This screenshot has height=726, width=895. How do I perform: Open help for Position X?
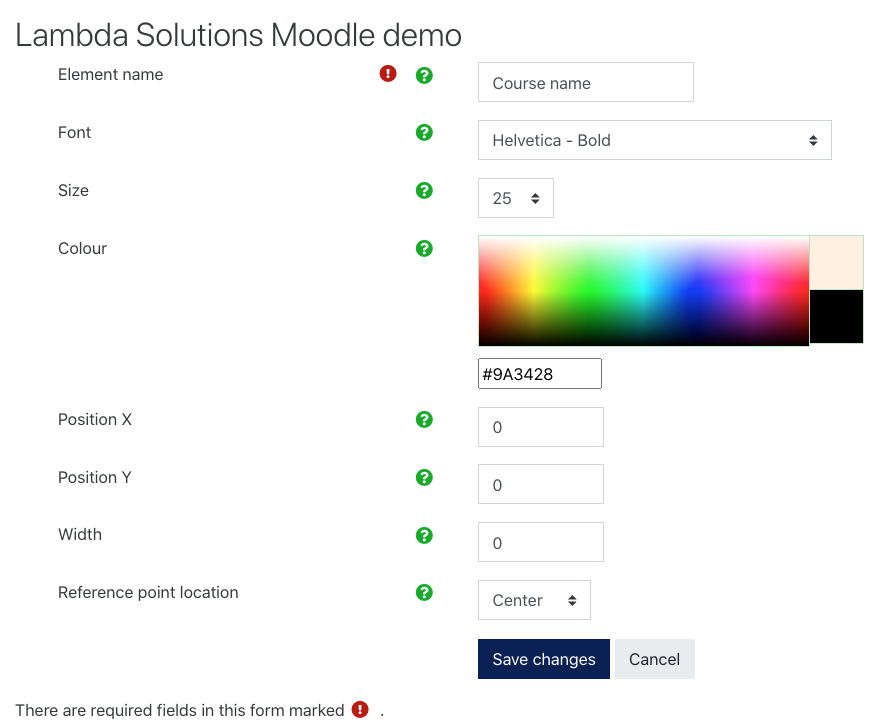point(424,420)
